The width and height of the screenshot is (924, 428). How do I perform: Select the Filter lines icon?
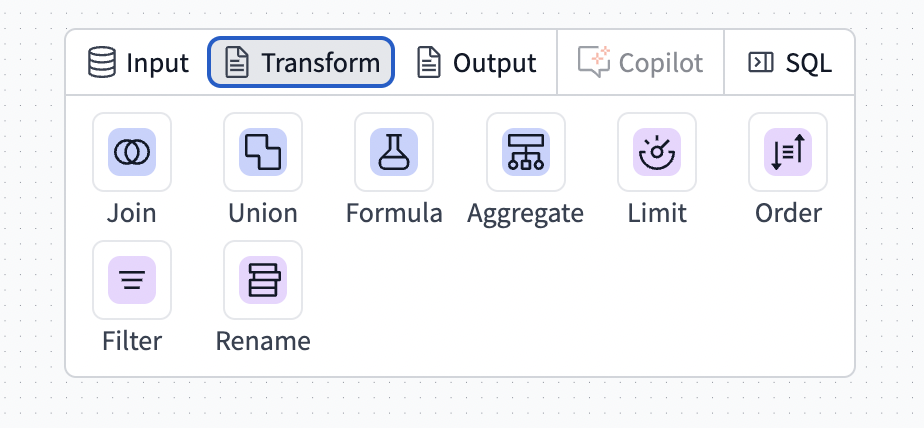click(132, 280)
